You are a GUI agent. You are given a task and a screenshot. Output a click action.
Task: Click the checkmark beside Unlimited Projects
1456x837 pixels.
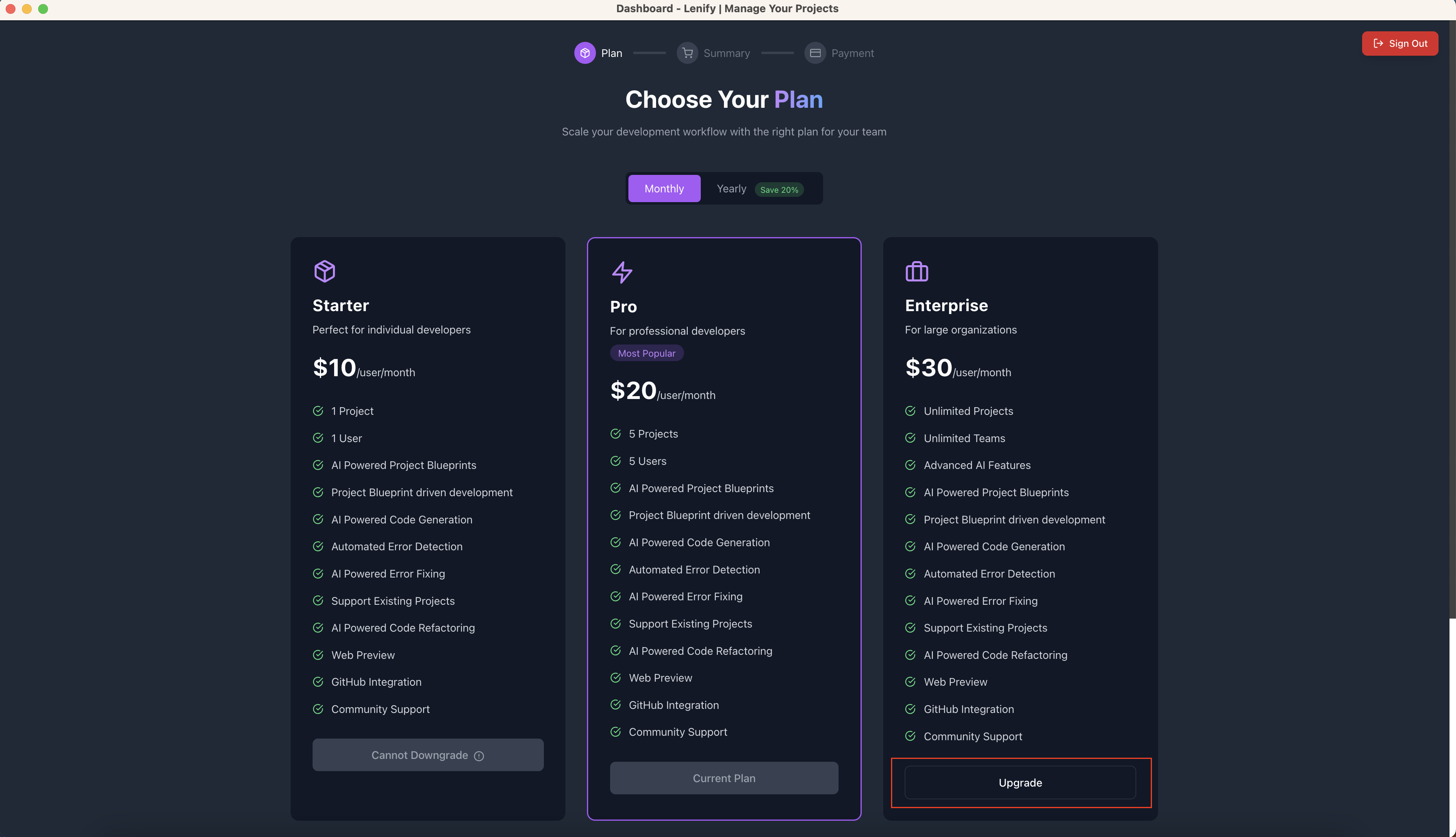pos(910,410)
